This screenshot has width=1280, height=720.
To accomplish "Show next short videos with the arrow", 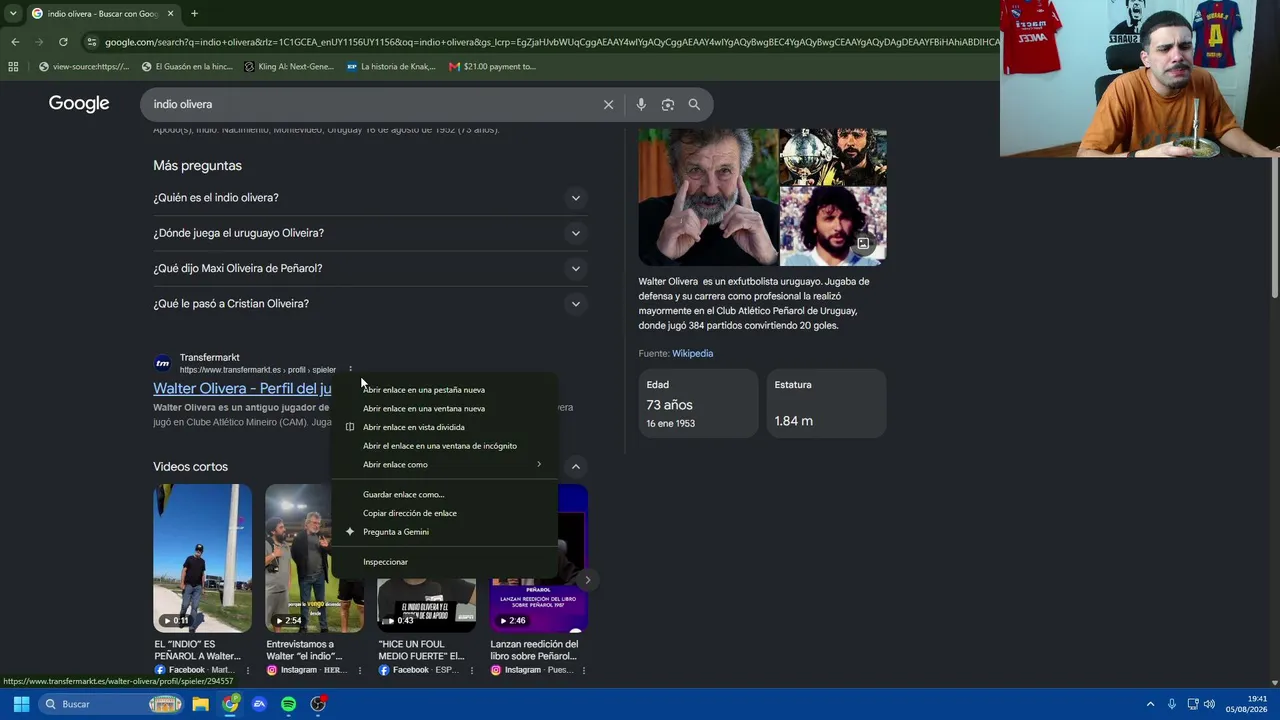I will (587, 580).
